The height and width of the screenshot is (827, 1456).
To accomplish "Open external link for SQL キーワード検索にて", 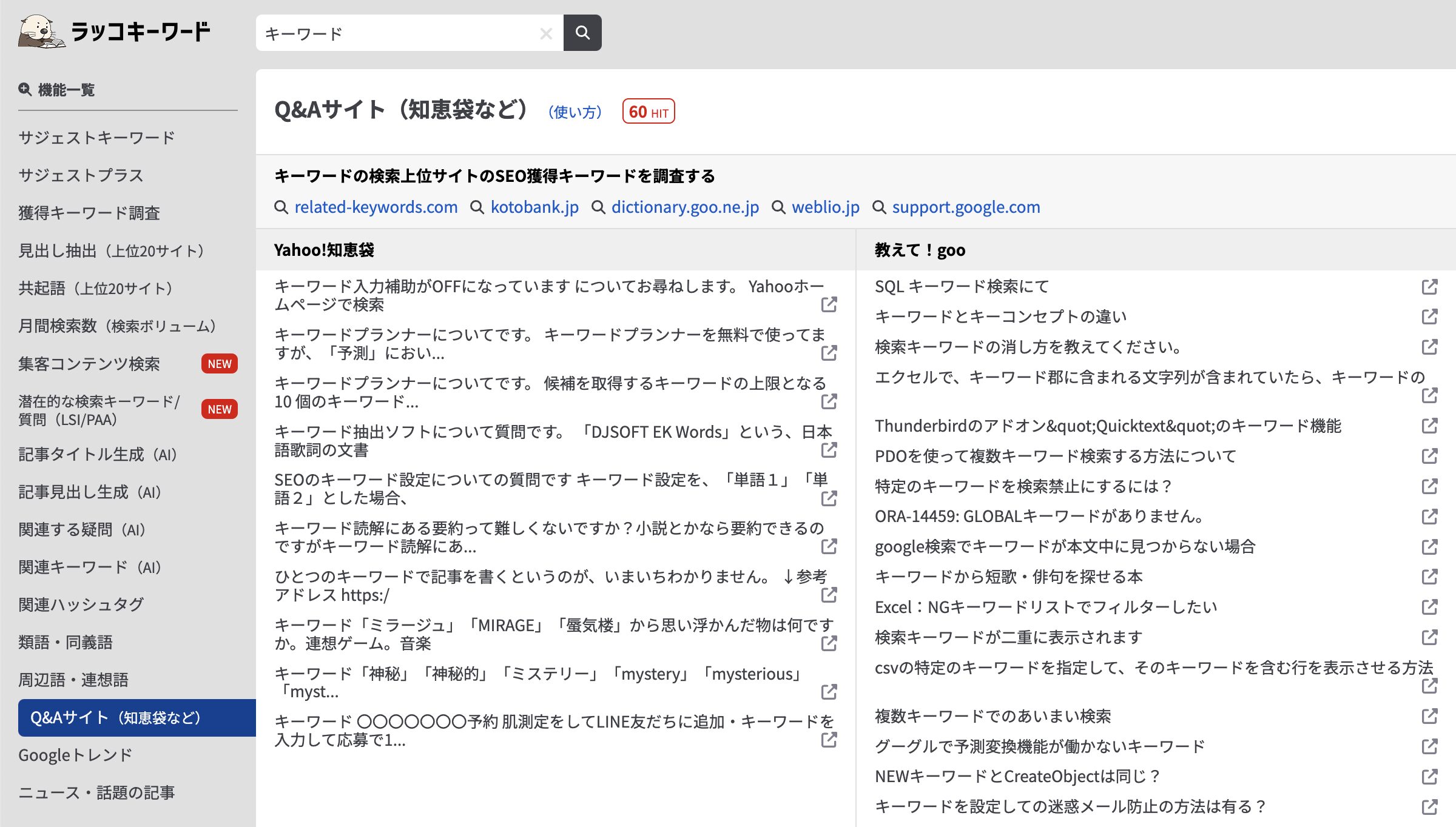I will tap(1429, 287).
